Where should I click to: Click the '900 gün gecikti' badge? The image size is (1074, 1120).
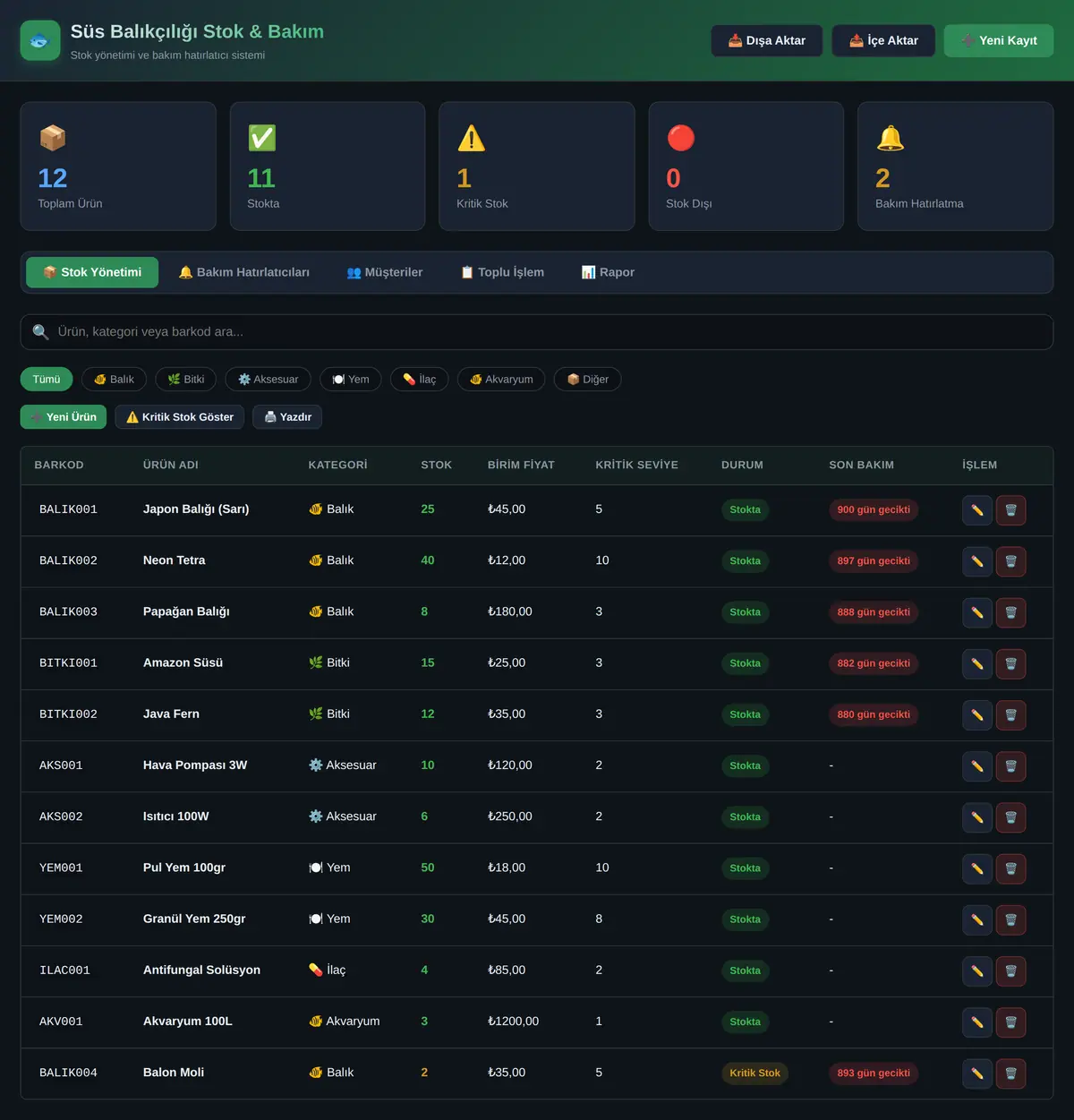[x=874, y=510]
